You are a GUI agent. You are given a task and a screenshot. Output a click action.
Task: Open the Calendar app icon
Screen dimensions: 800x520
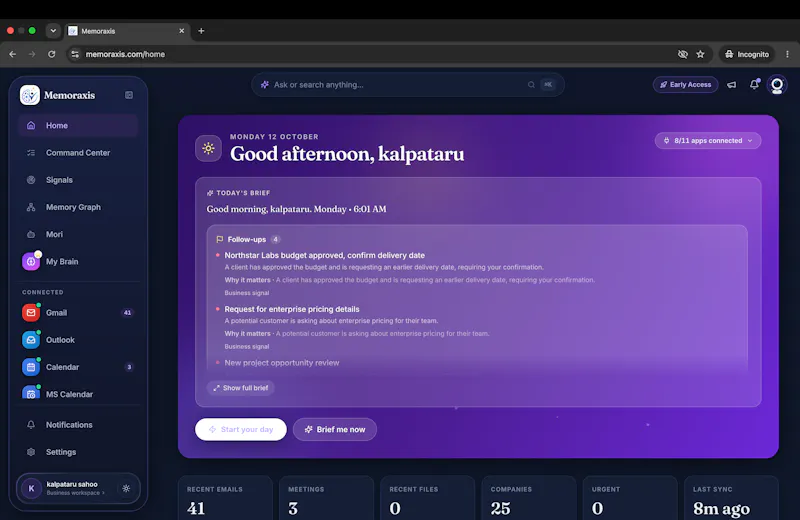pyautogui.click(x=31, y=367)
